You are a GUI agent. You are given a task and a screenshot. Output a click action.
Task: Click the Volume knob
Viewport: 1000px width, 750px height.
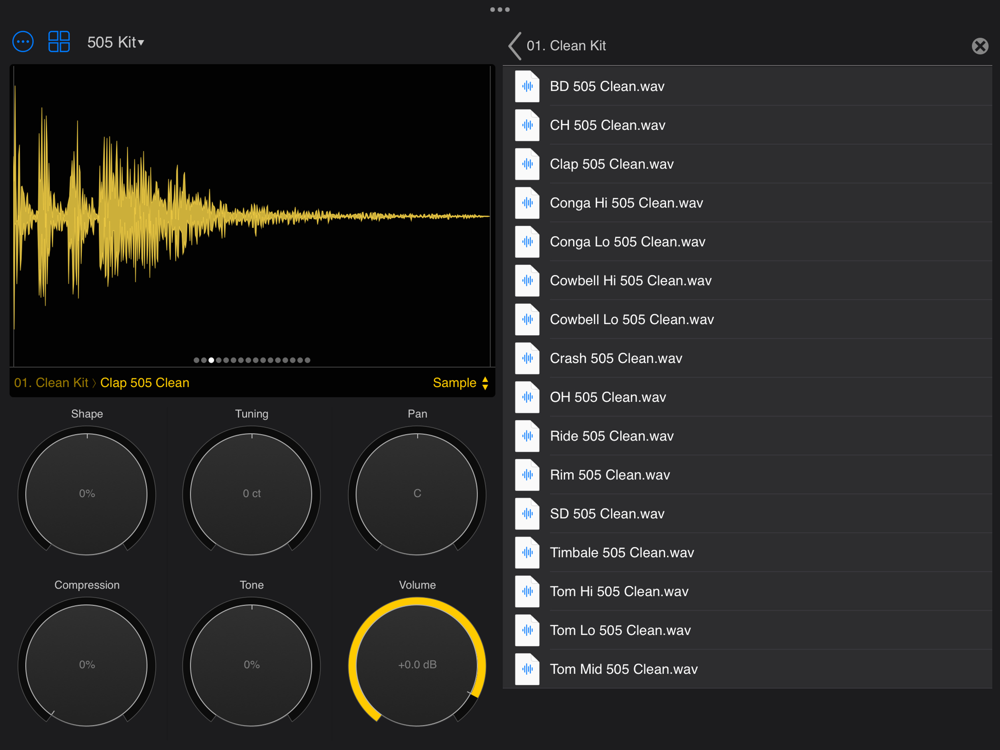pyautogui.click(x=417, y=664)
